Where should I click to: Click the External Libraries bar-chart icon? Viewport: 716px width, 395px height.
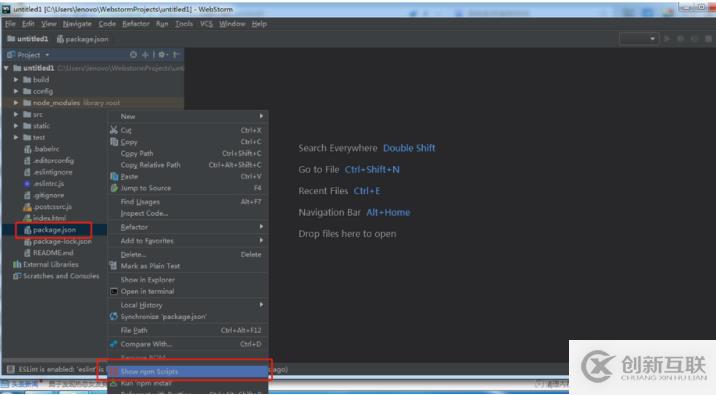tap(17, 264)
